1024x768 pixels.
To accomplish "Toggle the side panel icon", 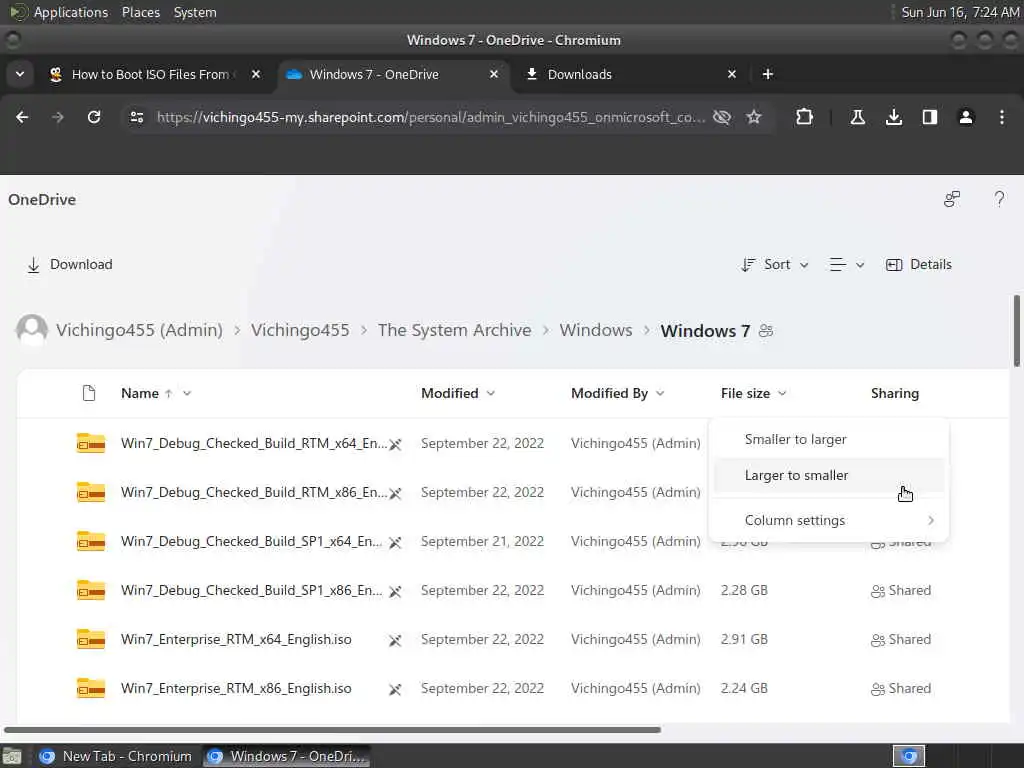I will pyautogui.click(x=930, y=117).
